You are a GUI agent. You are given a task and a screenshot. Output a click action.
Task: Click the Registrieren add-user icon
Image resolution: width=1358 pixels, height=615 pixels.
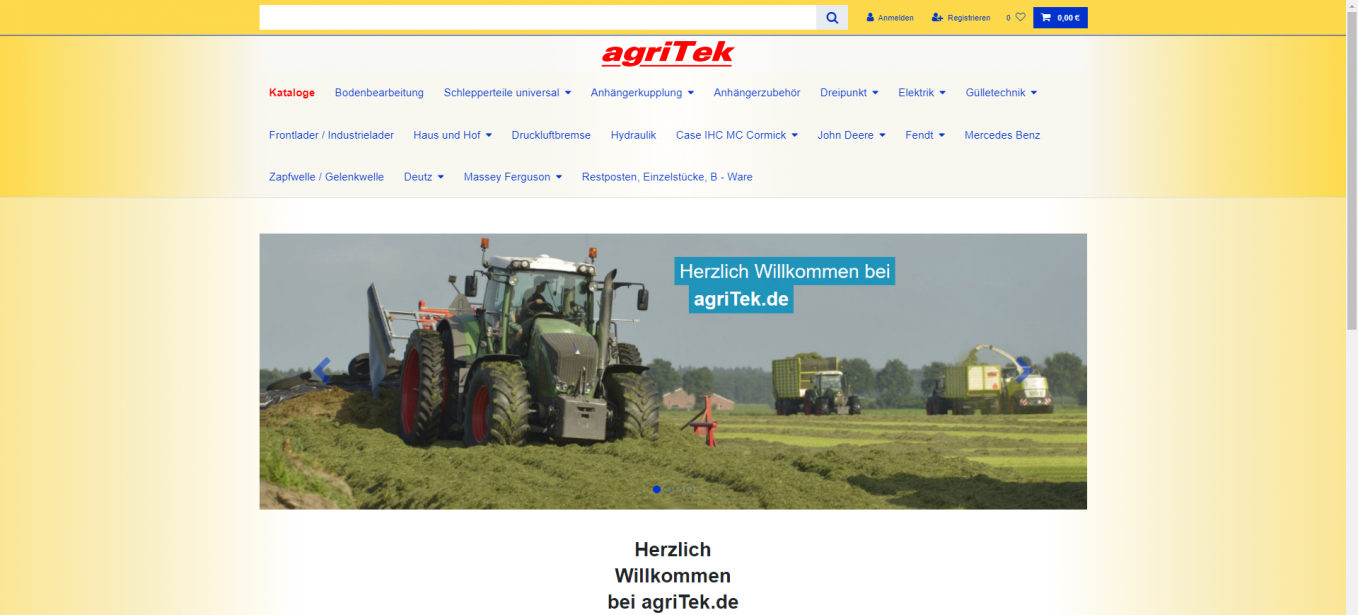pyautogui.click(x=937, y=18)
